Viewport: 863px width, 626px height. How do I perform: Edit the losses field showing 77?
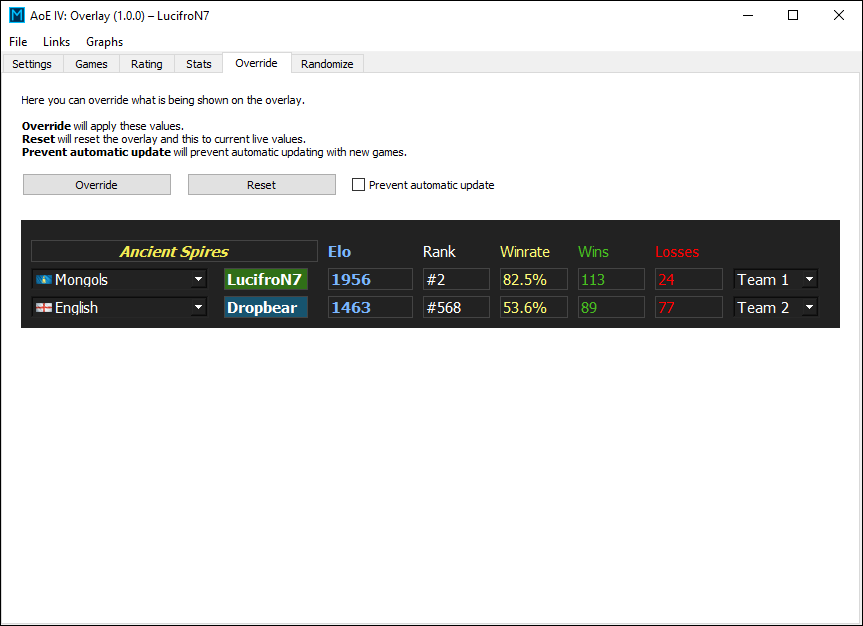pyautogui.click(x=689, y=308)
